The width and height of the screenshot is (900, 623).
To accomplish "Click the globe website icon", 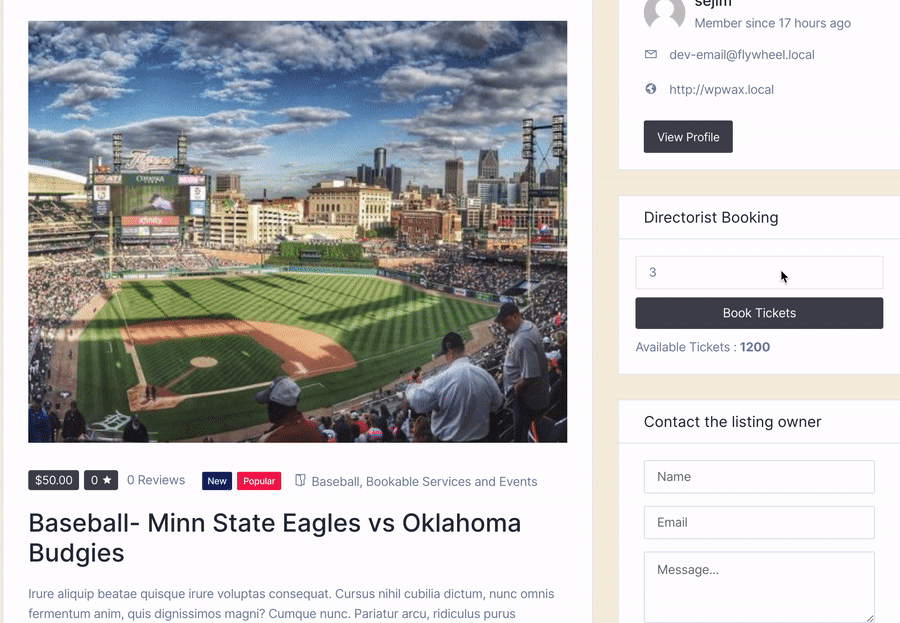I will pyautogui.click(x=650, y=89).
